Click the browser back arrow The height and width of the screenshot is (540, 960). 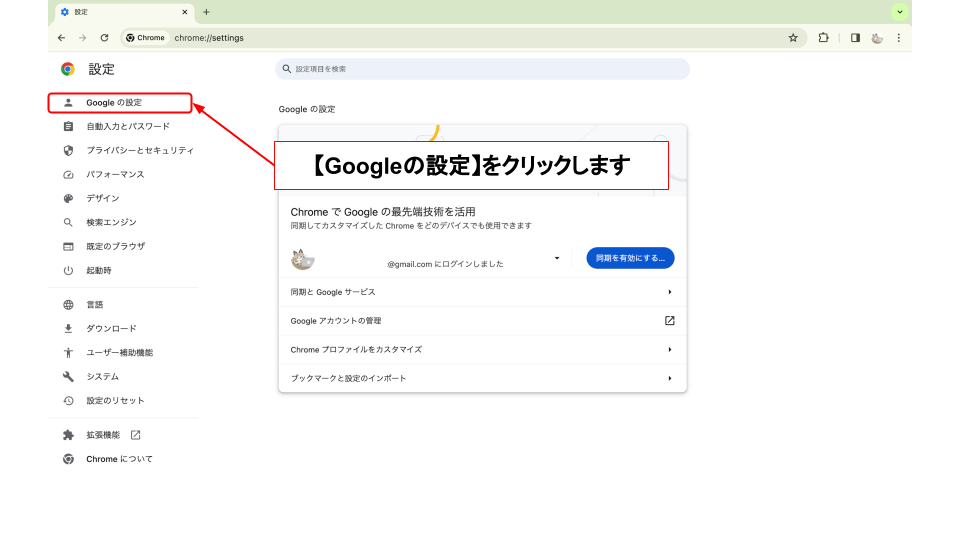62,38
